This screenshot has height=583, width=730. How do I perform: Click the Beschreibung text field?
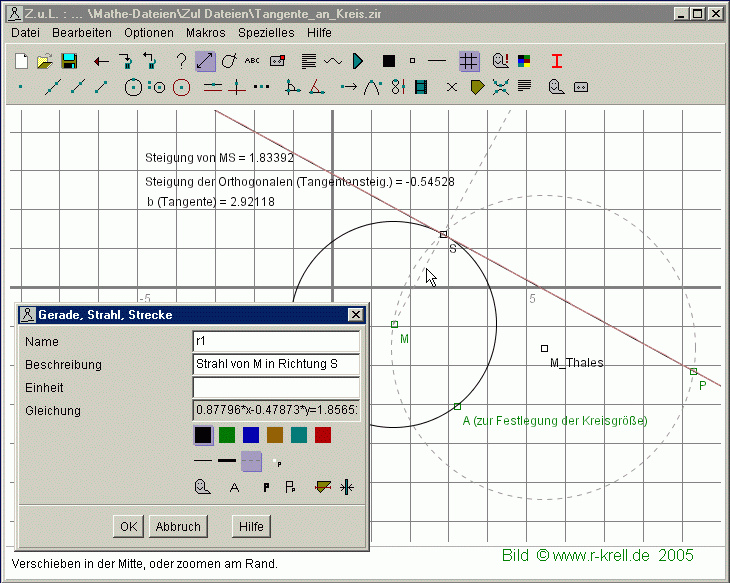tap(276, 364)
